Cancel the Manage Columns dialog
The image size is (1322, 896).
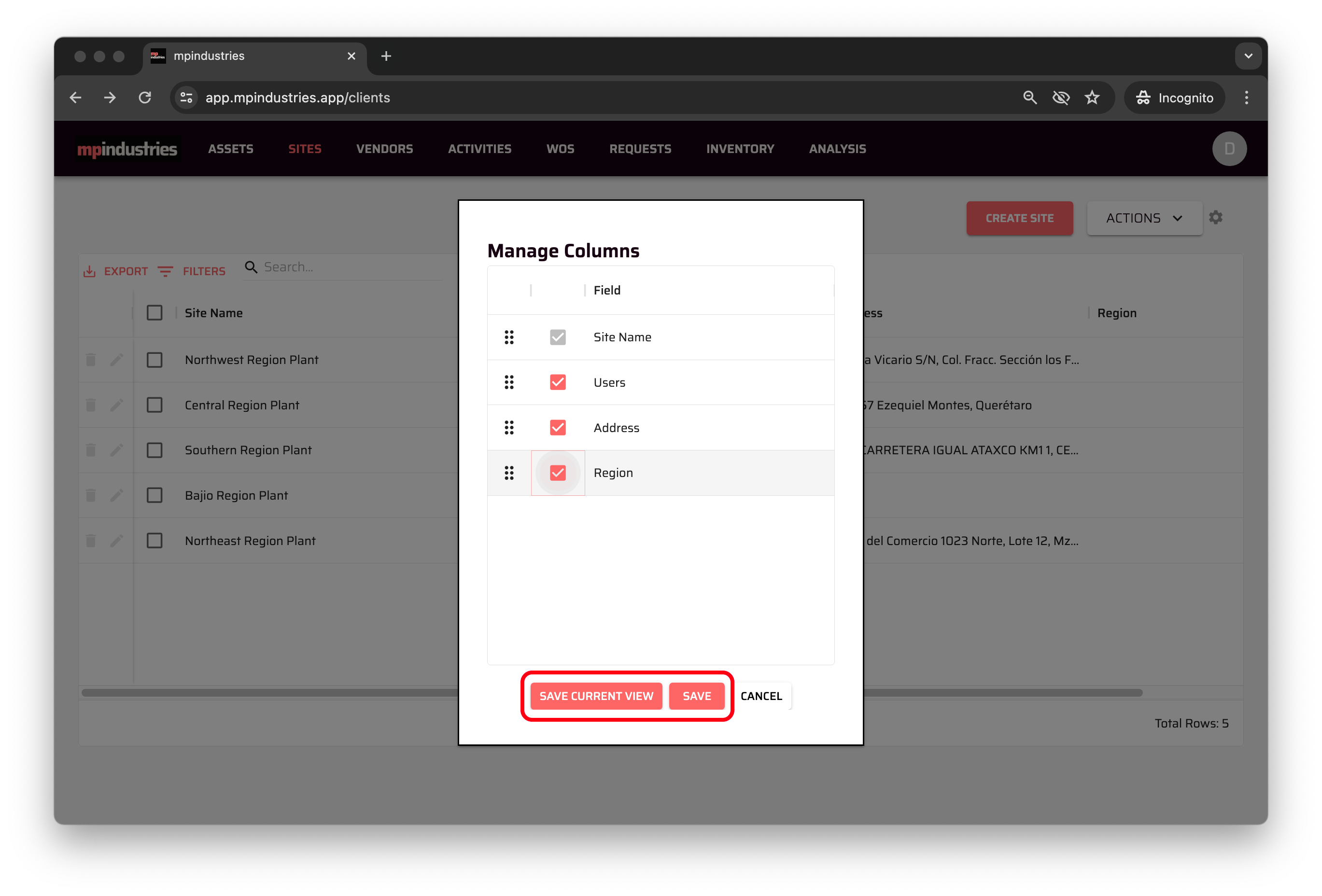pos(760,696)
